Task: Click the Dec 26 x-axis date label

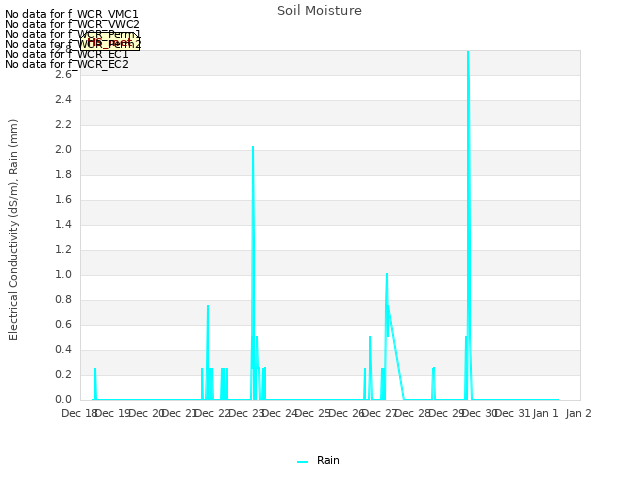Action: [x=346, y=414]
